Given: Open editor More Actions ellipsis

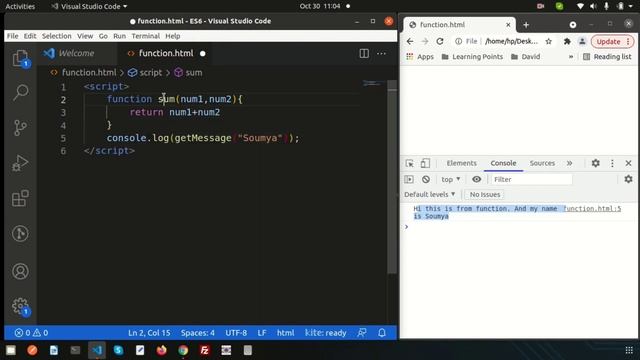Looking at the screenshot, I should 381,53.
